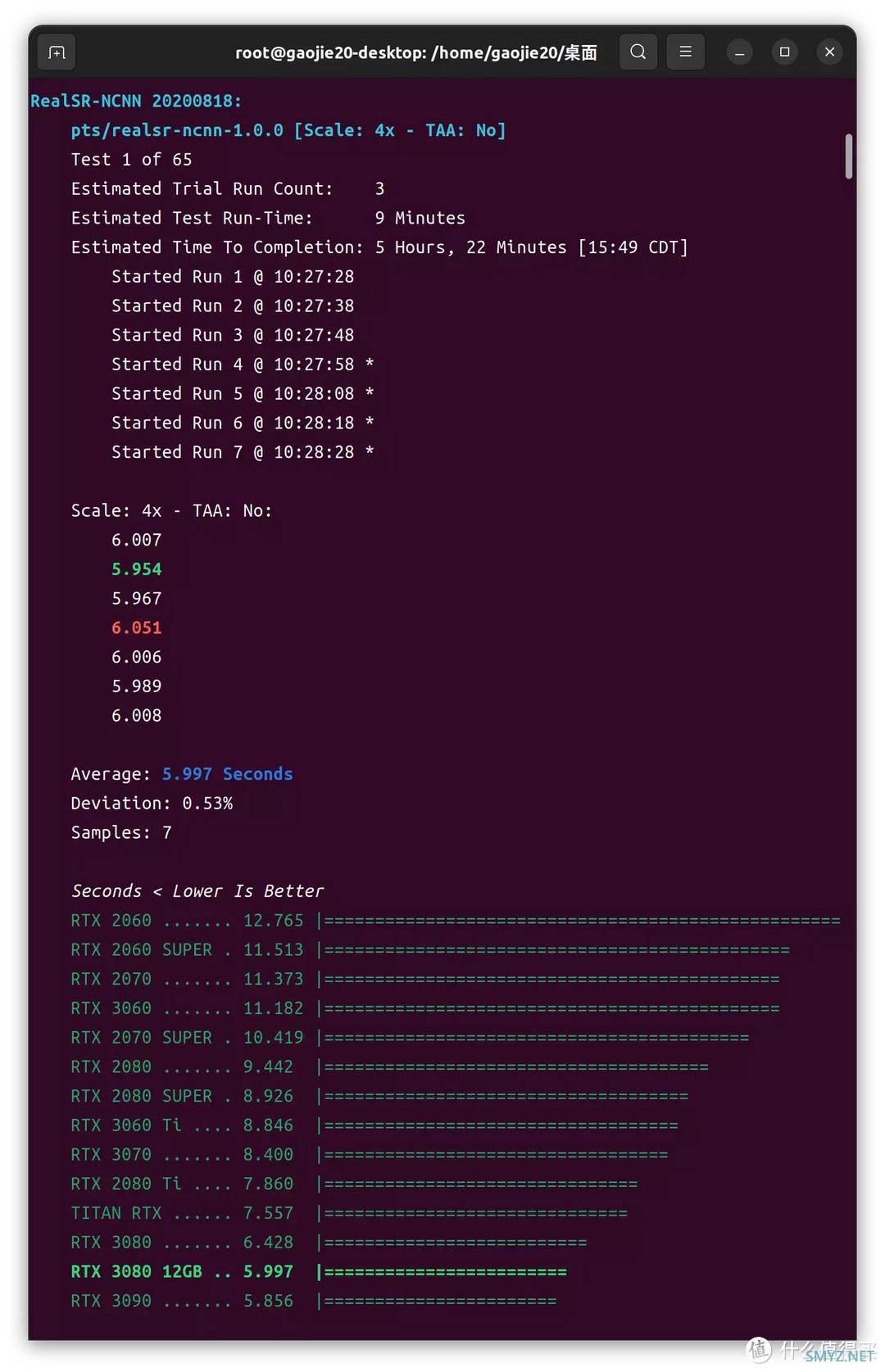Click the 'Test 1 of 65' line

pos(131,160)
